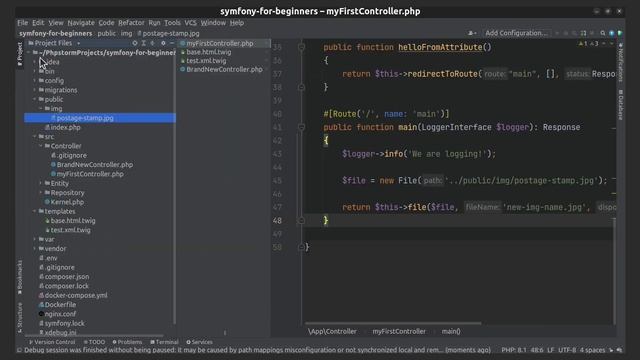
Task: Open the Structure side tool window
Action: (20, 318)
